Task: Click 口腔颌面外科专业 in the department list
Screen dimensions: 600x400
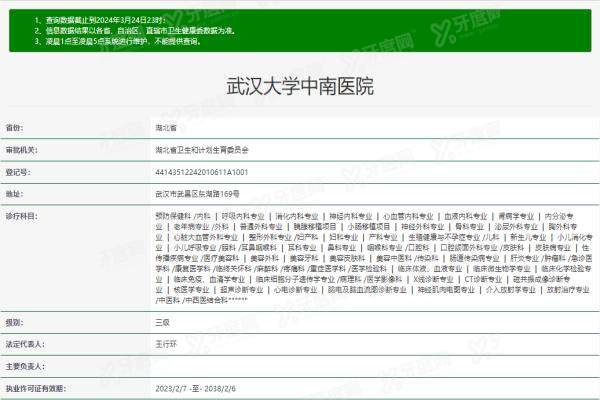Action: click(469, 248)
